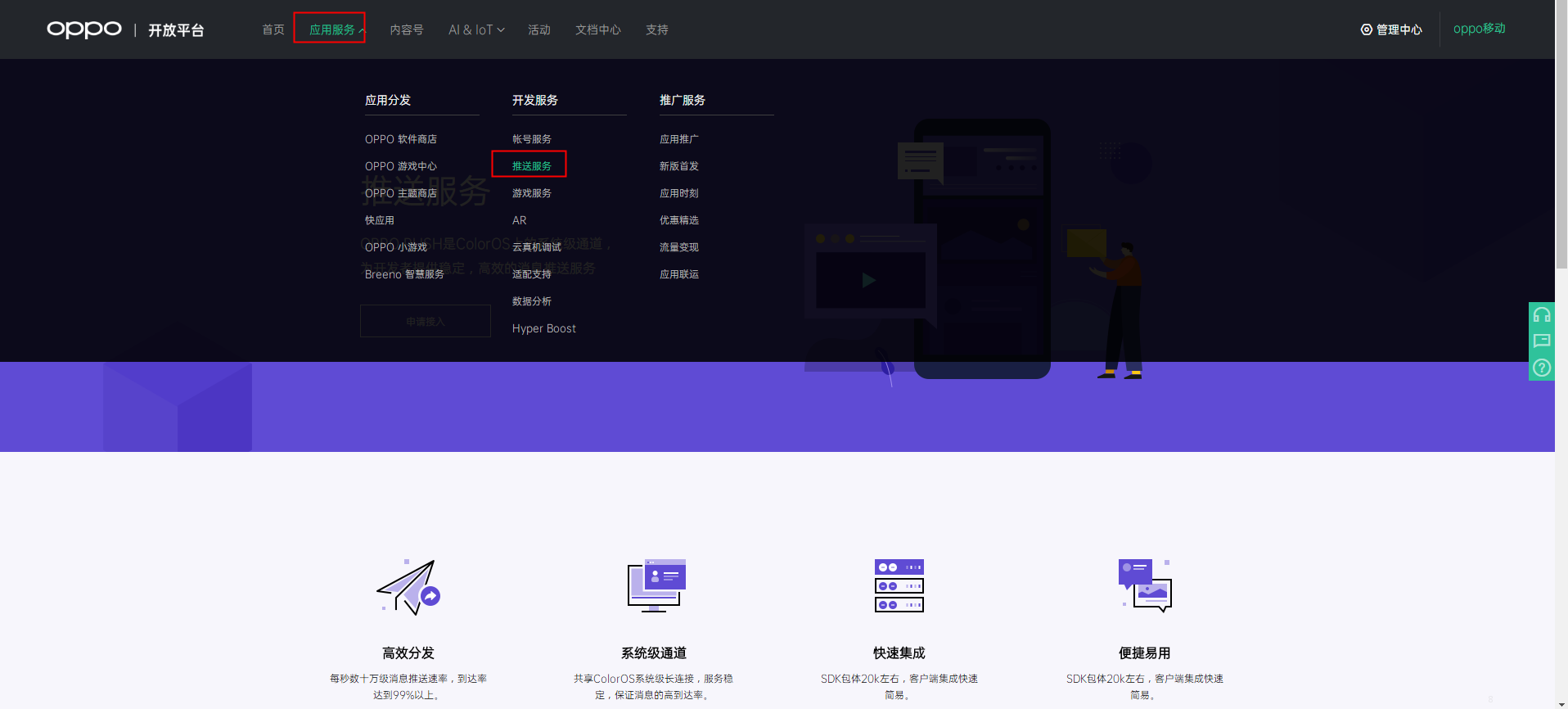Image resolution: width=1568 pixels, height=709 pixels.
Task: Expand the AI & IoT dropdown
Action: tap(476, 29)
